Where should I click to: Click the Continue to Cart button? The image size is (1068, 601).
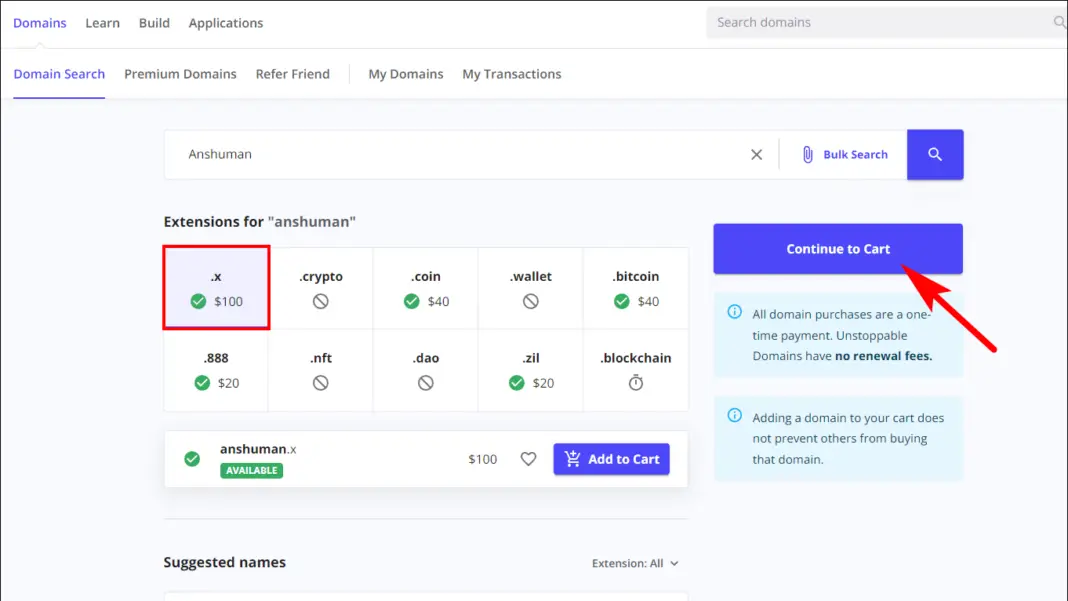[x=837, y=248]
